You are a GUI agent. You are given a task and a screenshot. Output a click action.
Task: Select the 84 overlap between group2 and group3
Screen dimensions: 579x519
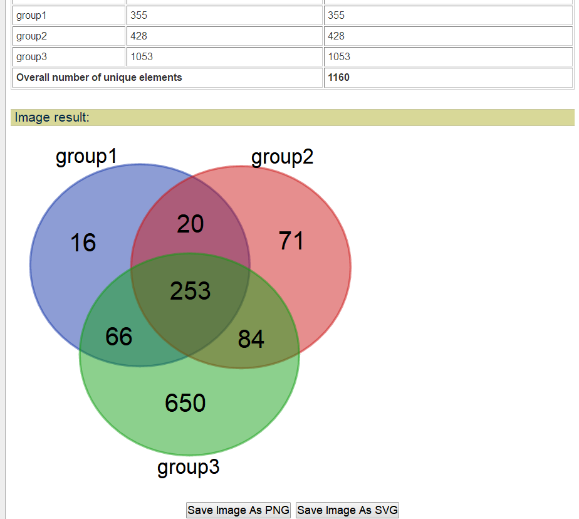[251, 339]
